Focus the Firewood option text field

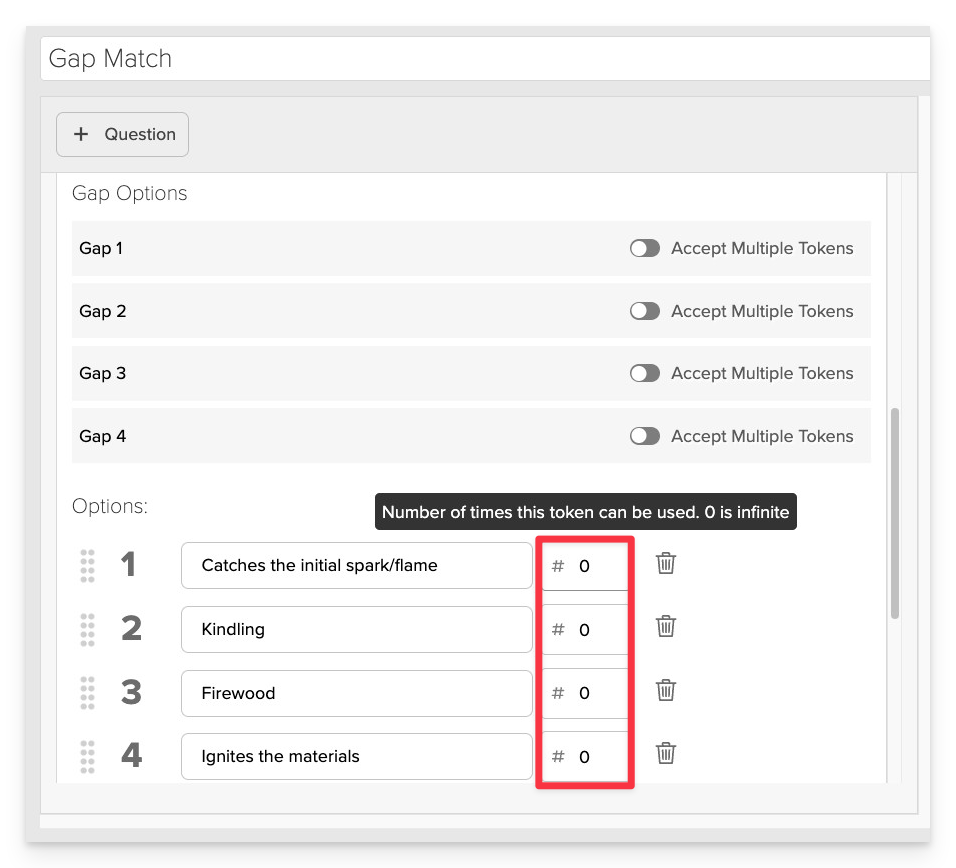point(357,693)
